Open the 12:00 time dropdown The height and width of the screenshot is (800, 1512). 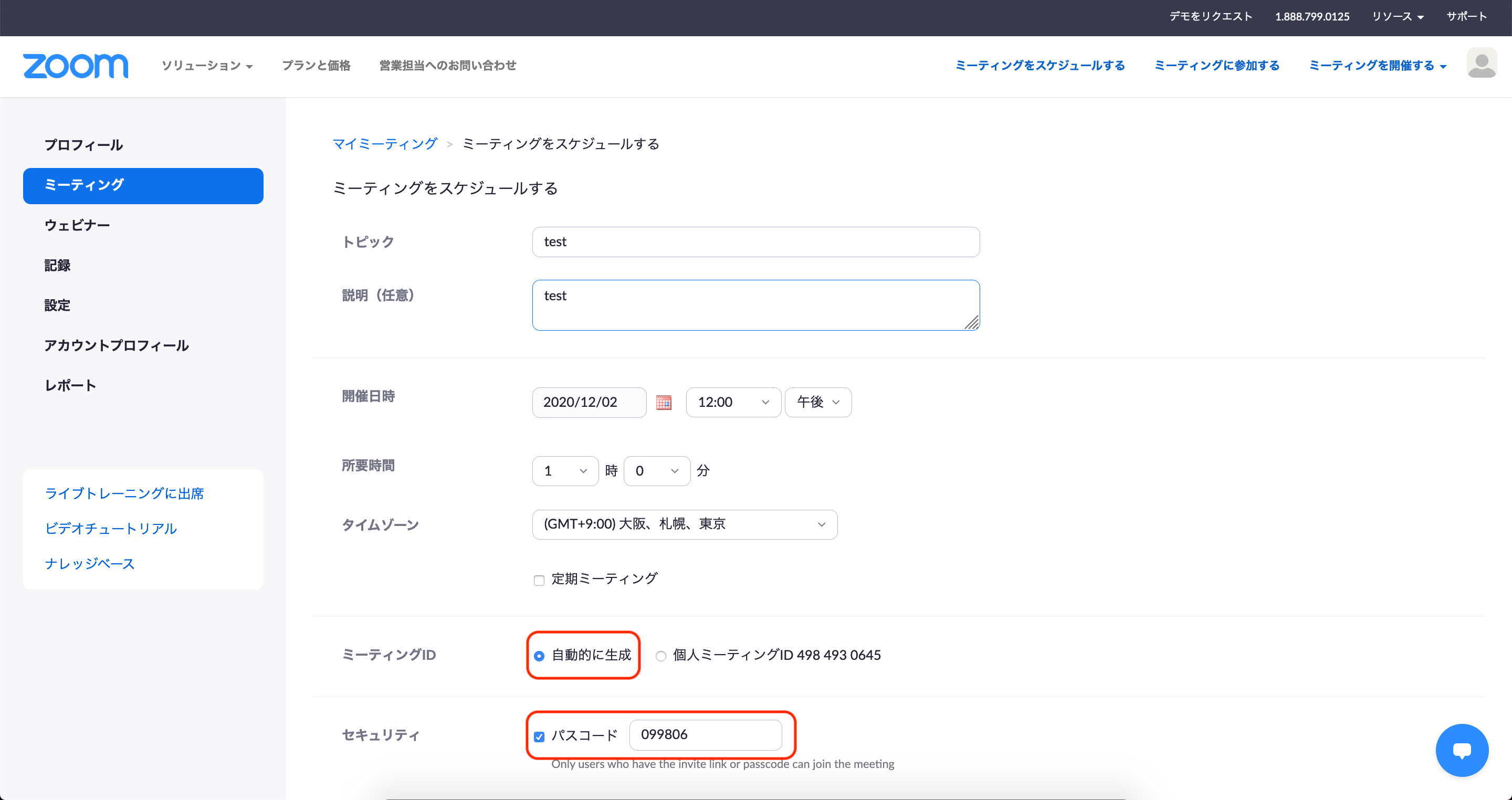coord(732,402)
